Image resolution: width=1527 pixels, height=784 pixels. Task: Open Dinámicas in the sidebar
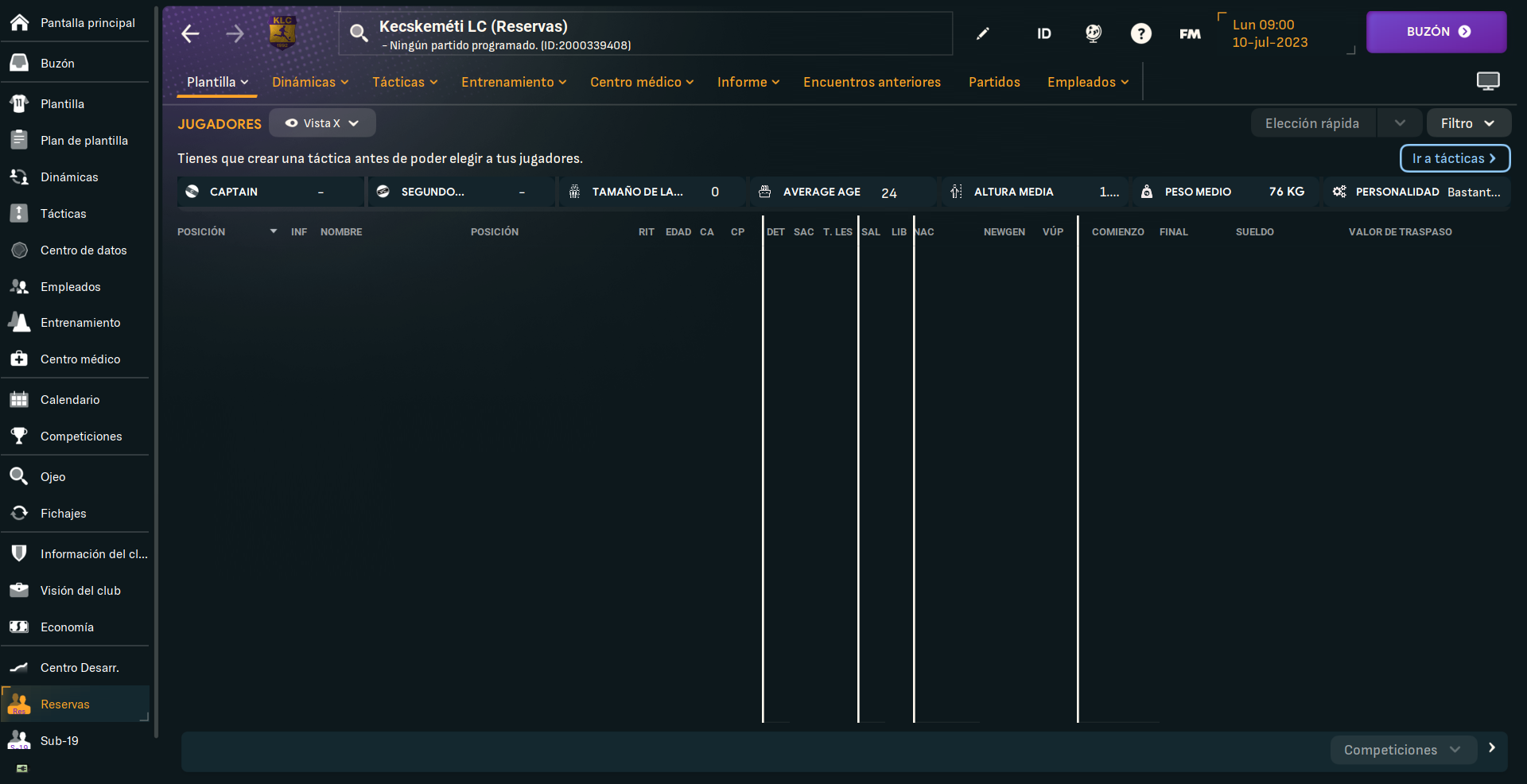tap(75, 177)
